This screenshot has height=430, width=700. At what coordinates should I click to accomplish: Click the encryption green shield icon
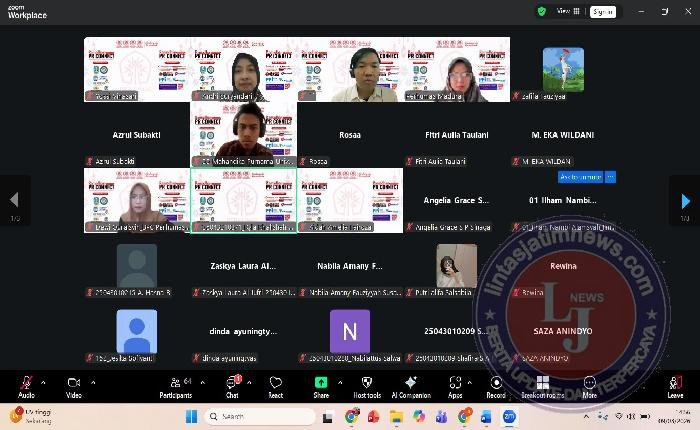pos(542,11)
